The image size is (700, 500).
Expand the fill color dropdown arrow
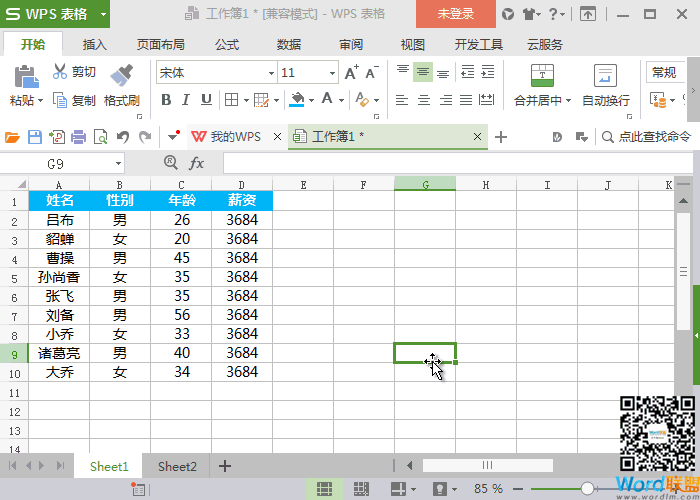point(311,101)
